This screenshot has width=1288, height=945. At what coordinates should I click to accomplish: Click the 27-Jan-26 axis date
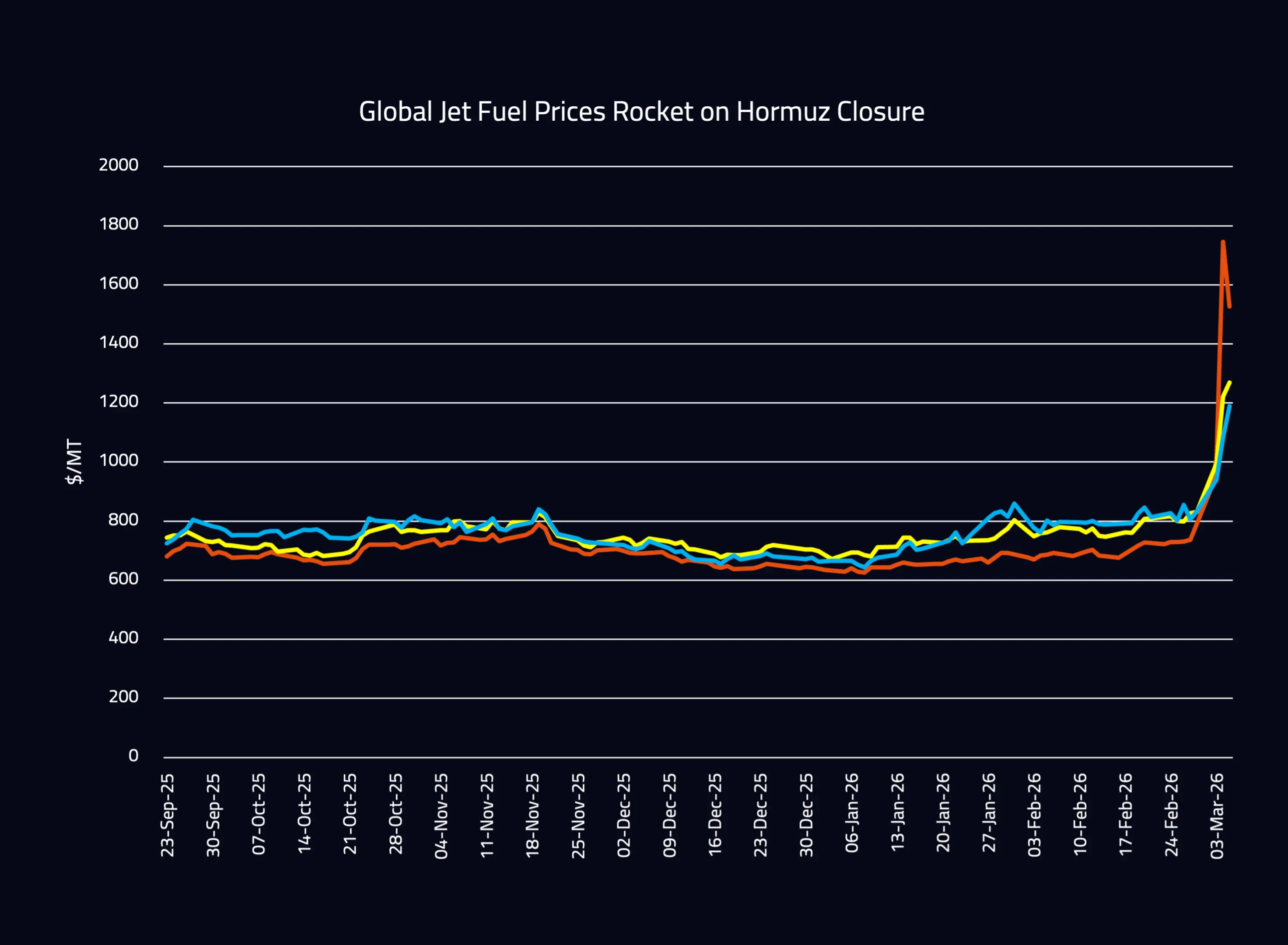point(989,813)
